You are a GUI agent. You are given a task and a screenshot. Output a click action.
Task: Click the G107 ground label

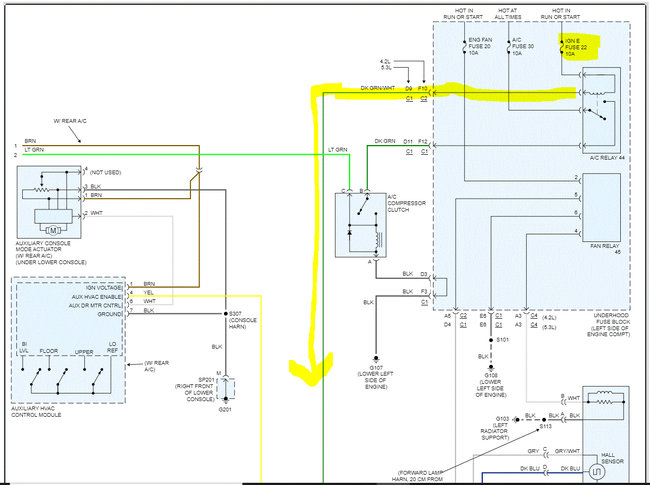(376, 368)
